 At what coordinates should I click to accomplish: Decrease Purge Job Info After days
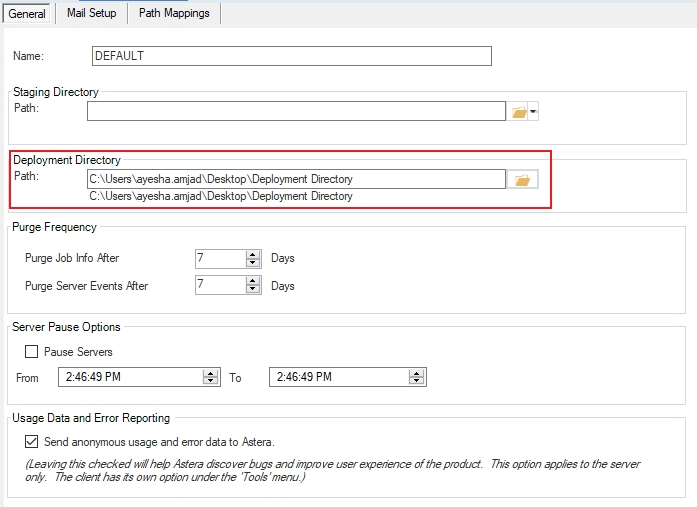pos(253,262)
